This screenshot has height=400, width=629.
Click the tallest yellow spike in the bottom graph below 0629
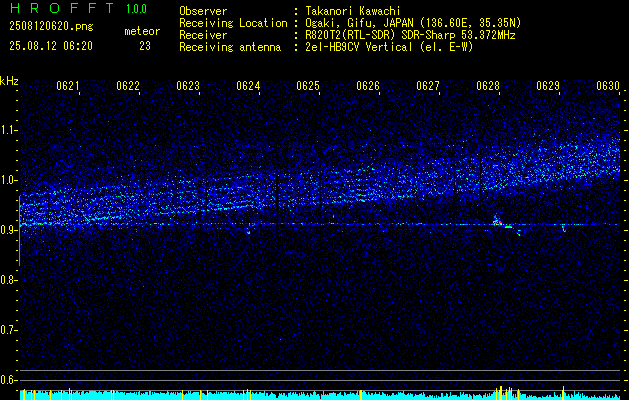click(x=563, y=393)
